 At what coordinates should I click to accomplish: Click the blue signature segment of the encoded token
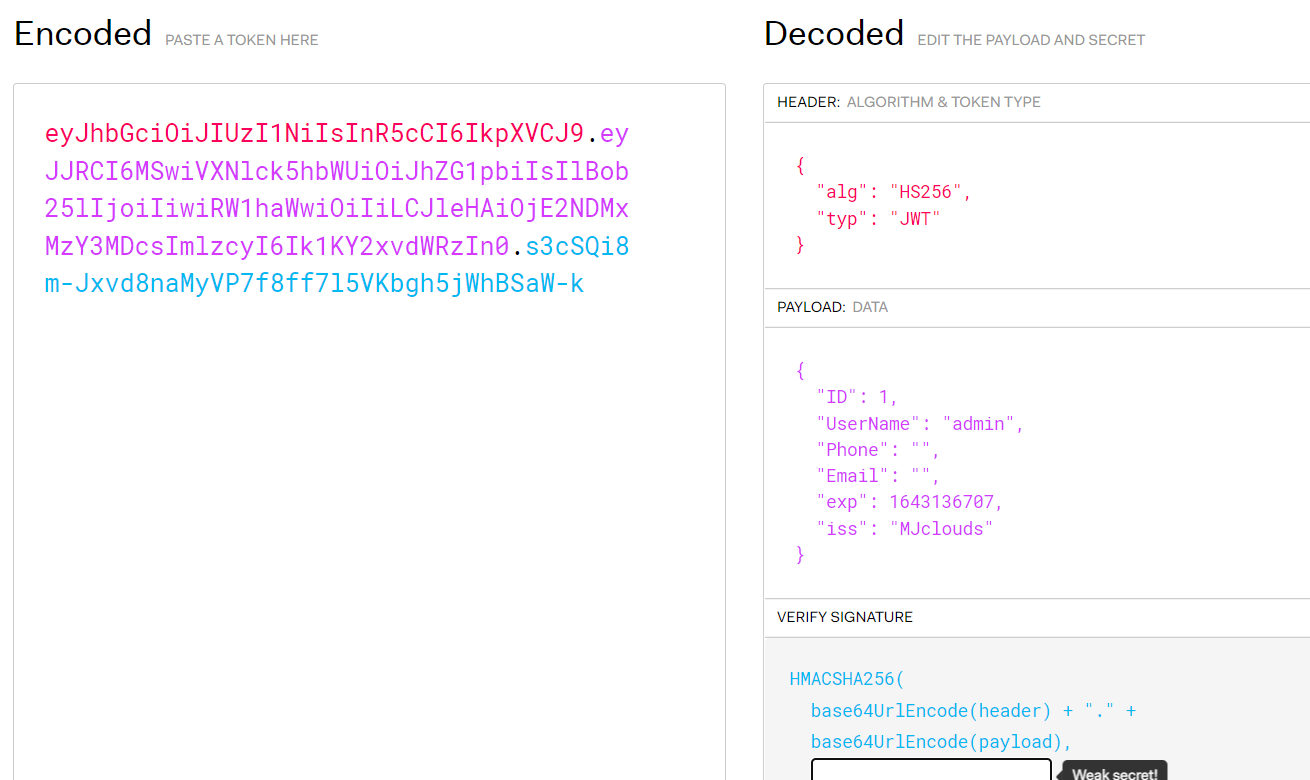click(314, 284)
